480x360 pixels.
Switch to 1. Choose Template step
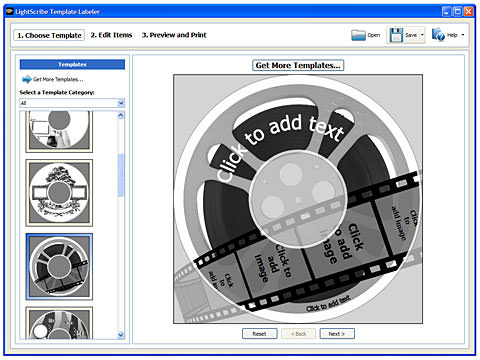[x=49, y=35]
